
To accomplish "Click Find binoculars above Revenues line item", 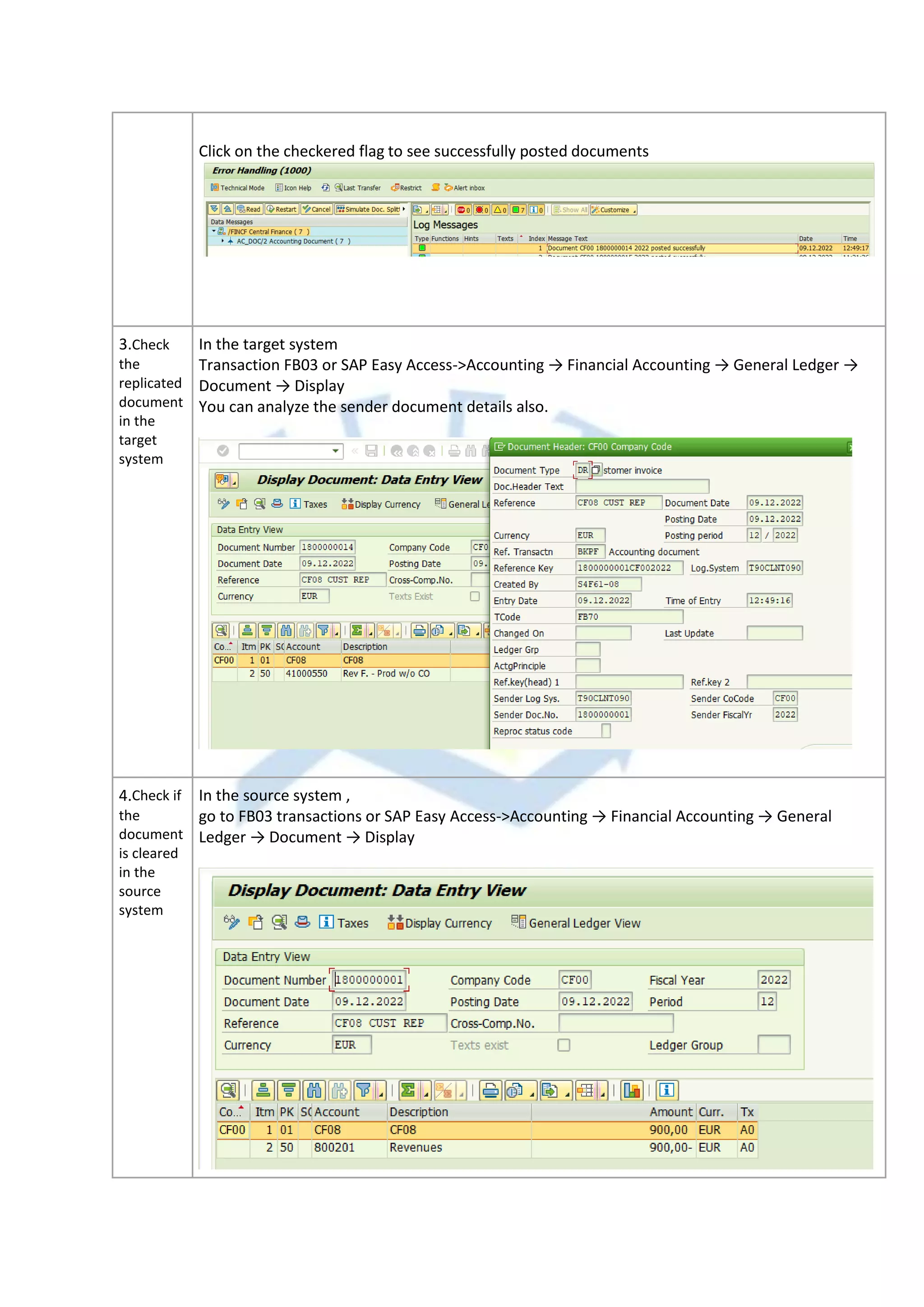I will pyautogui.click(x=314, y=1090).
